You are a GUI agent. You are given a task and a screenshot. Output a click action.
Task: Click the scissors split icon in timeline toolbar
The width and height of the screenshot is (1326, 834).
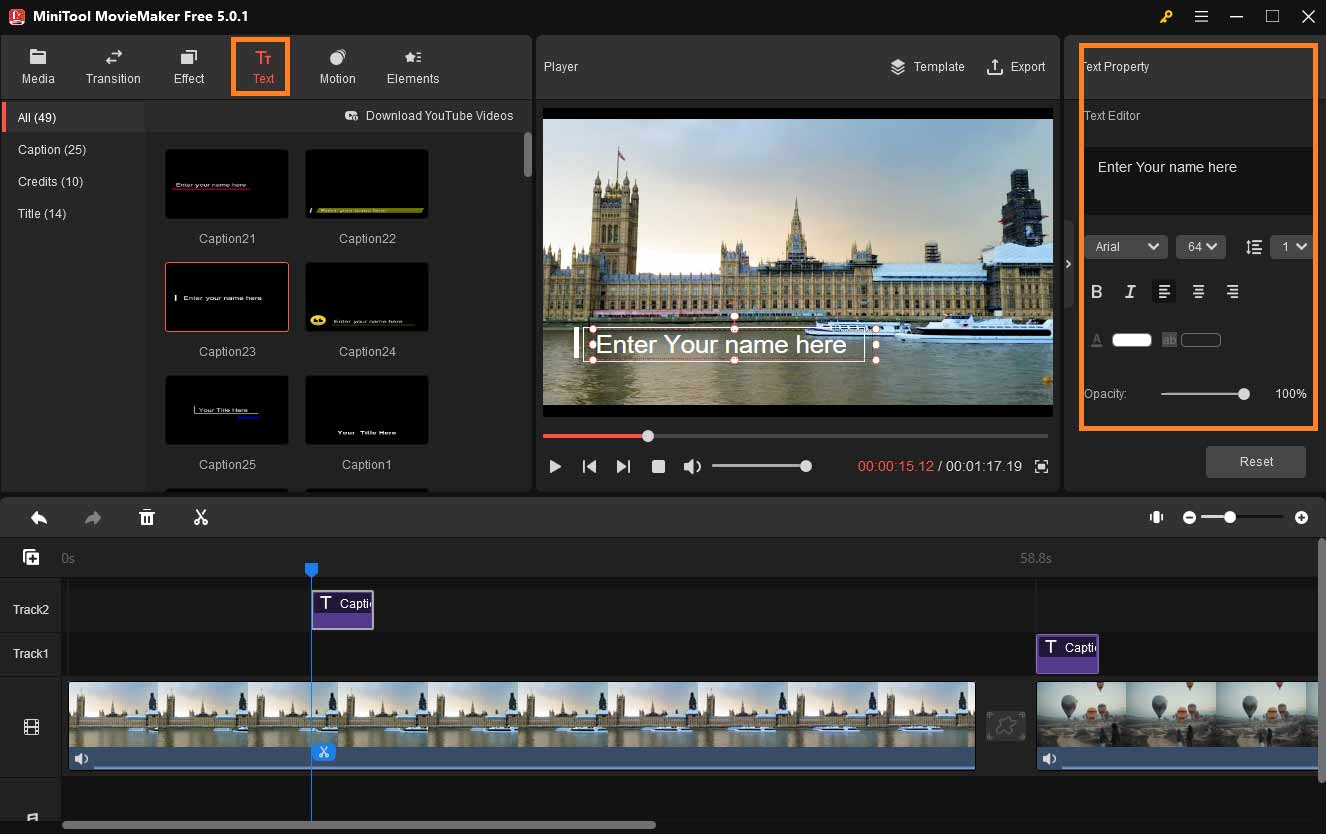[x=201, y=517]
